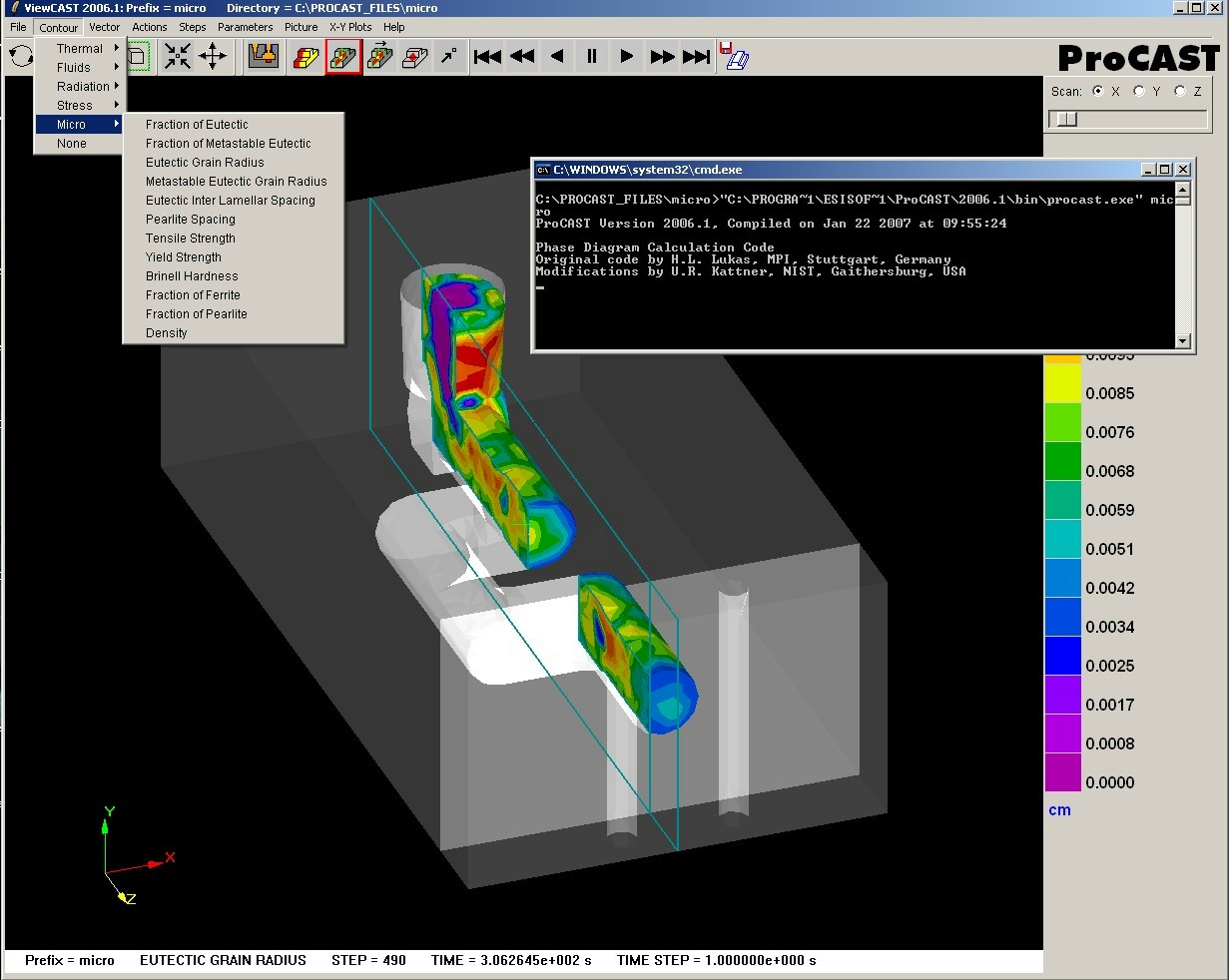Expand the Radiation submenu
1229x980 pixels.
(81, 86)
